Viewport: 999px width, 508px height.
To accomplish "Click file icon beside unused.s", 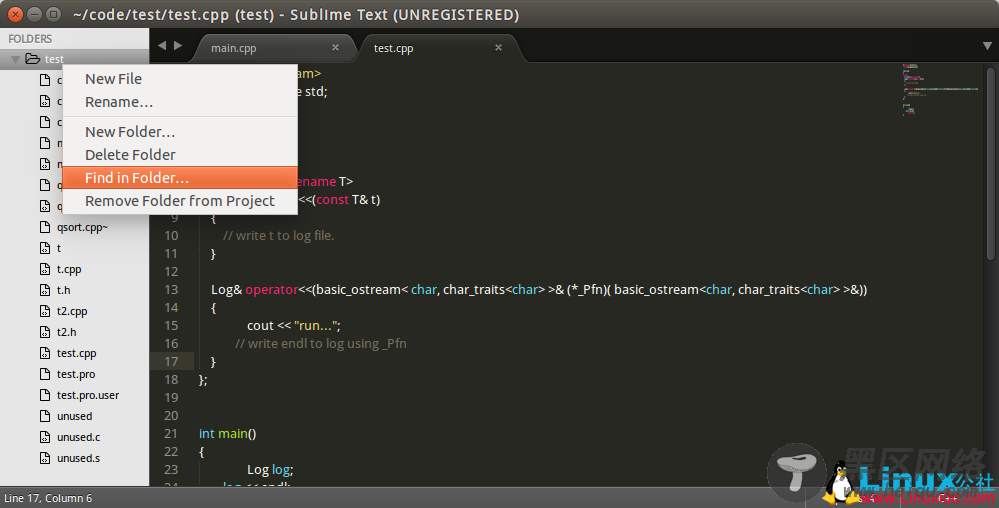I will [x=45, y=459].
